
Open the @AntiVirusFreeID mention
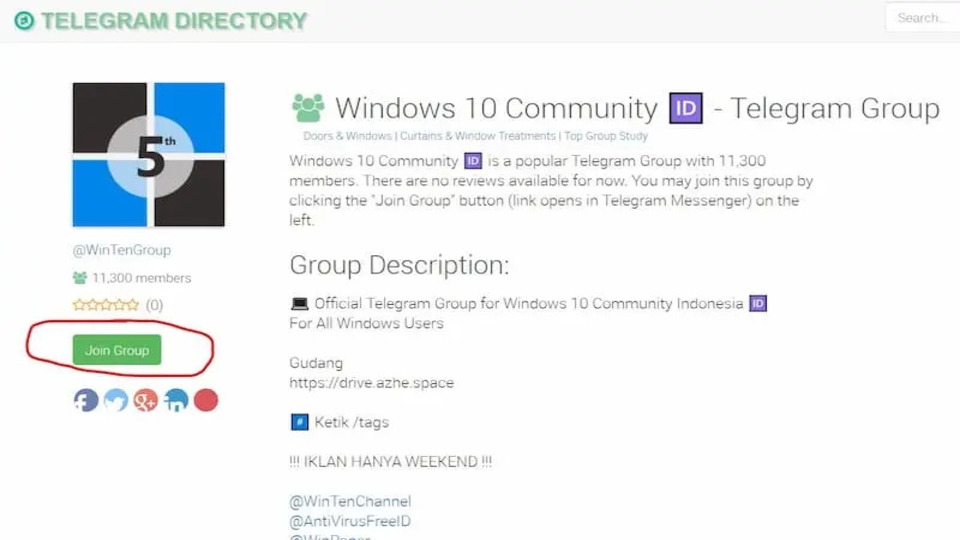(x=350, y=521)
